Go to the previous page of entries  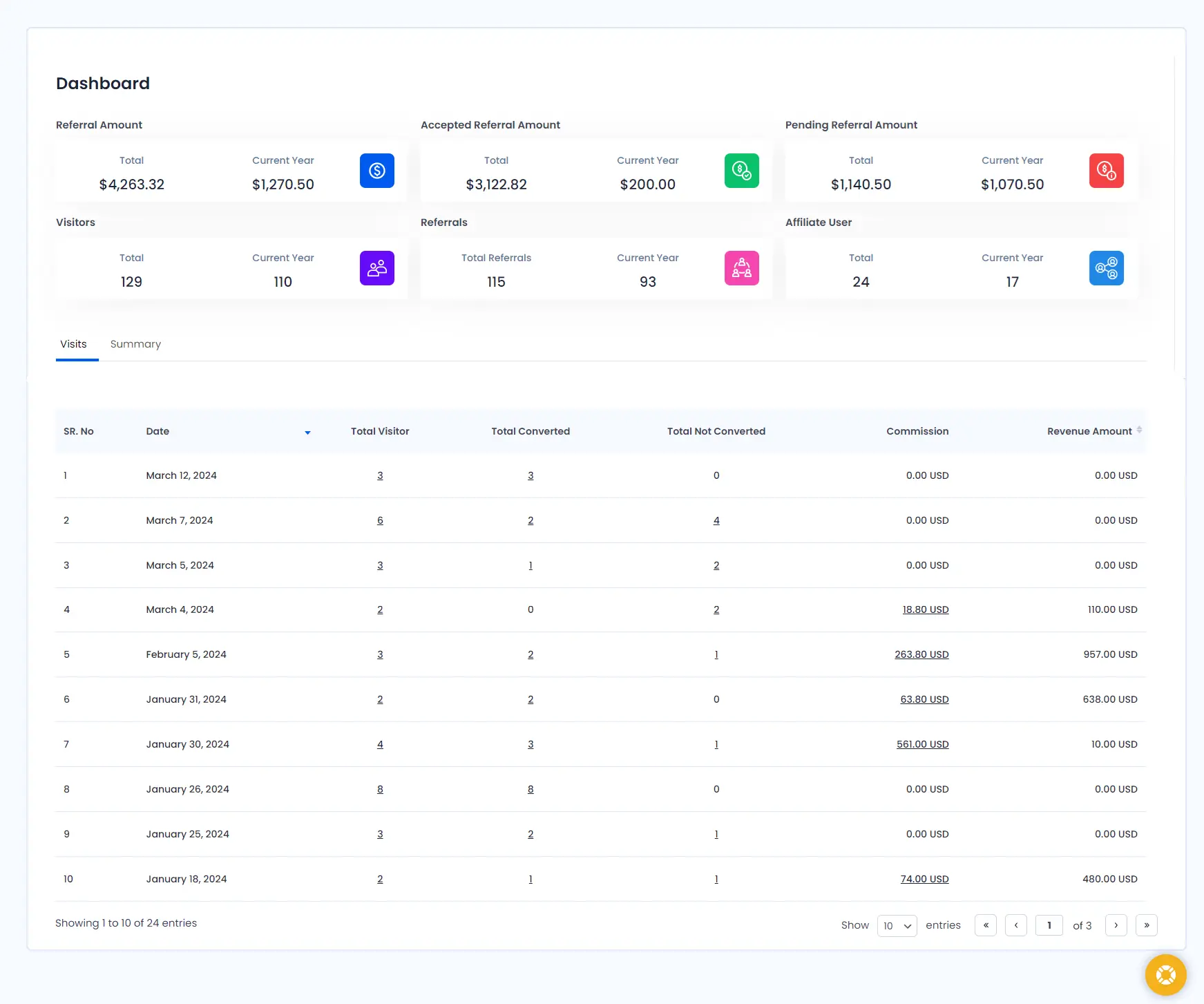click(x=1016, y=925)
